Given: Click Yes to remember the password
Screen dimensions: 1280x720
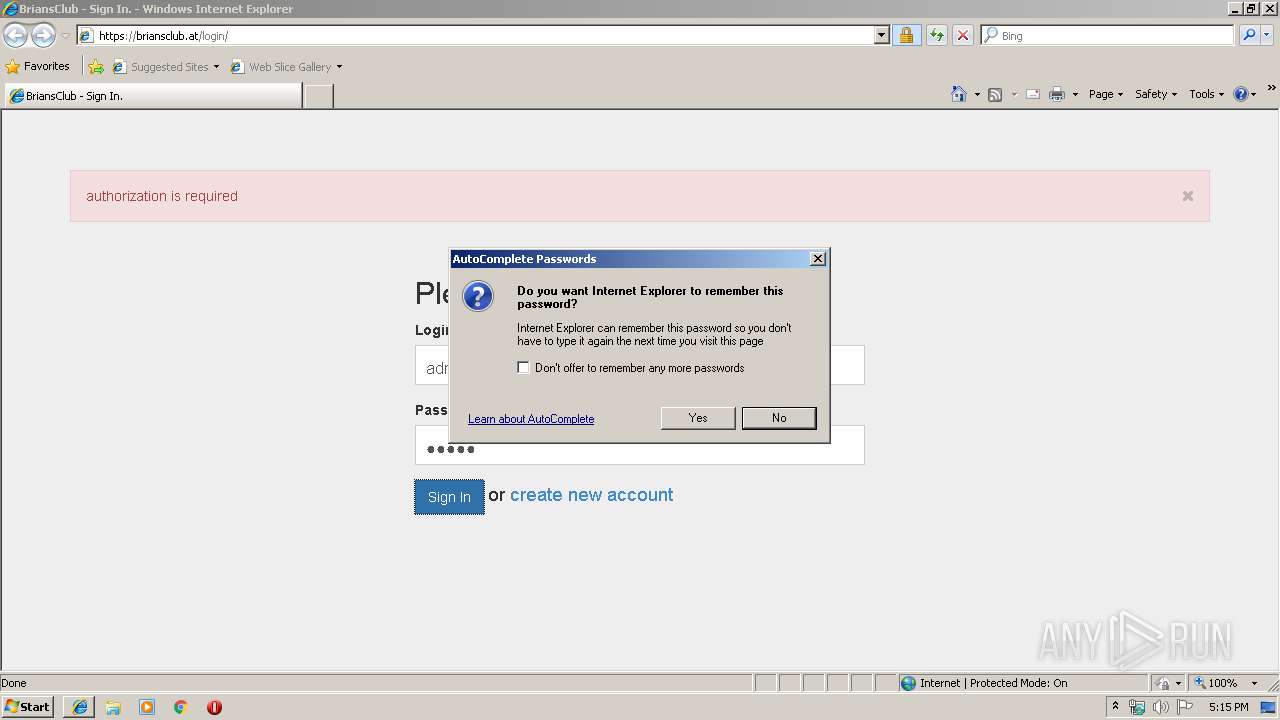Looking at the screenshot, I should (x=698, y=418).
